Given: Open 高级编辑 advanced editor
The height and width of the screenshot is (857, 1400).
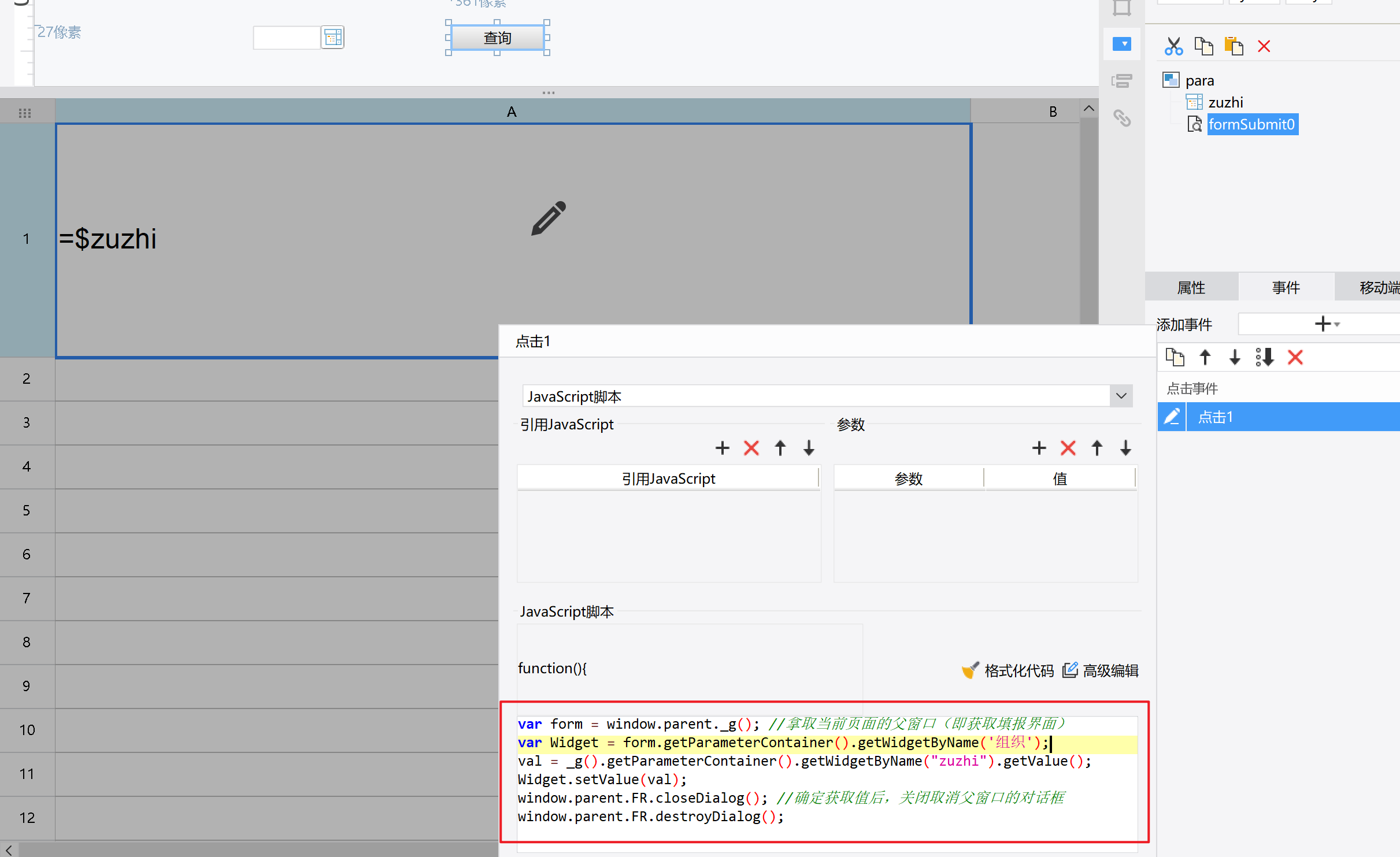Looking at the screenshot, I should point(1101,670).
